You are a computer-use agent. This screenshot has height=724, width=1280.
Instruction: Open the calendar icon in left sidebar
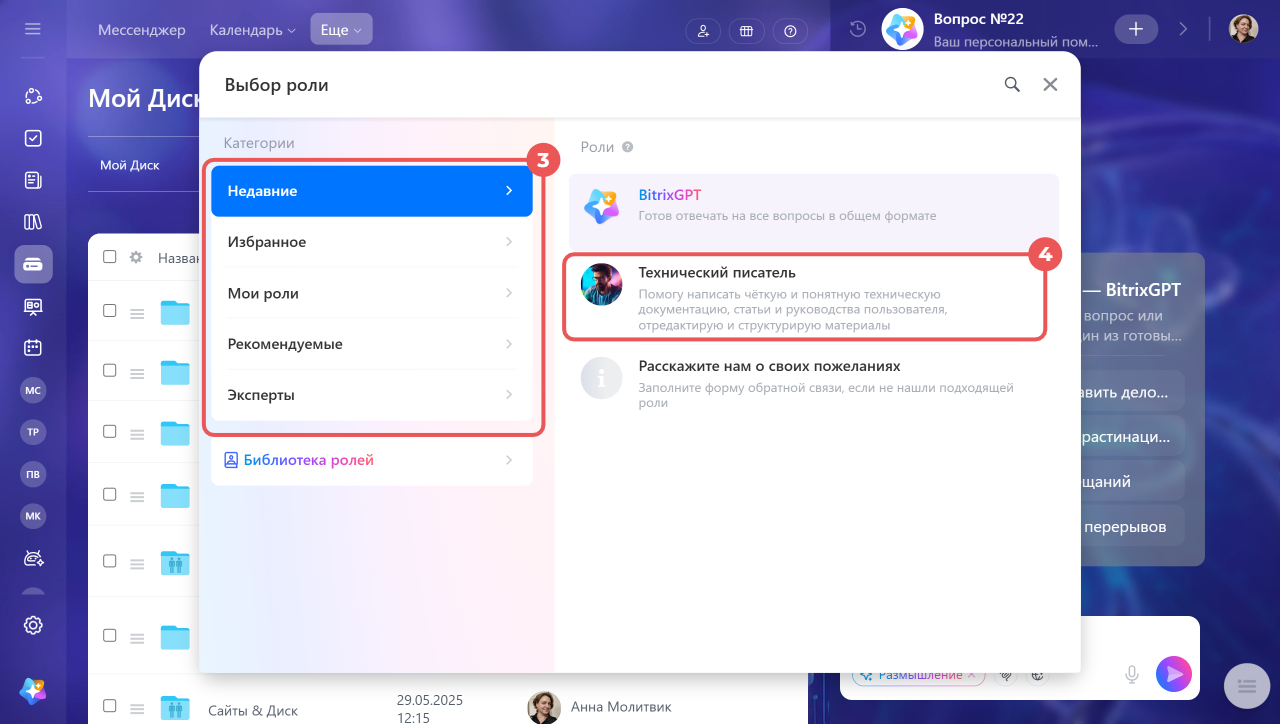33,348
